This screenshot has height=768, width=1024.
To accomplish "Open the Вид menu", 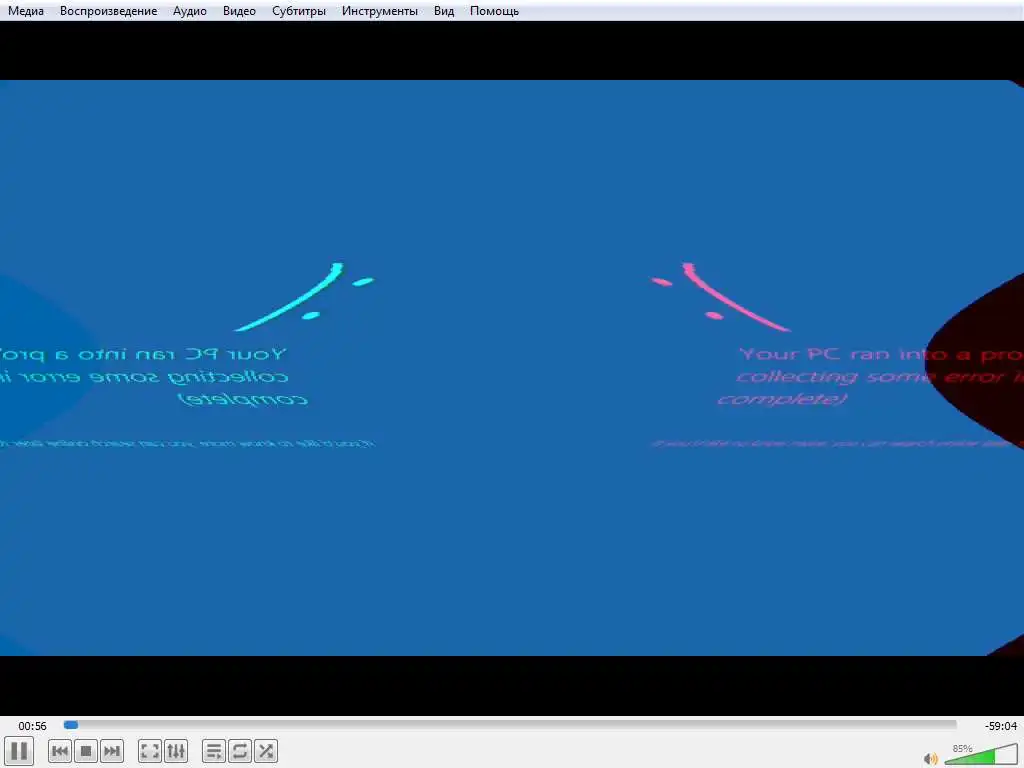I will [443, 11].
